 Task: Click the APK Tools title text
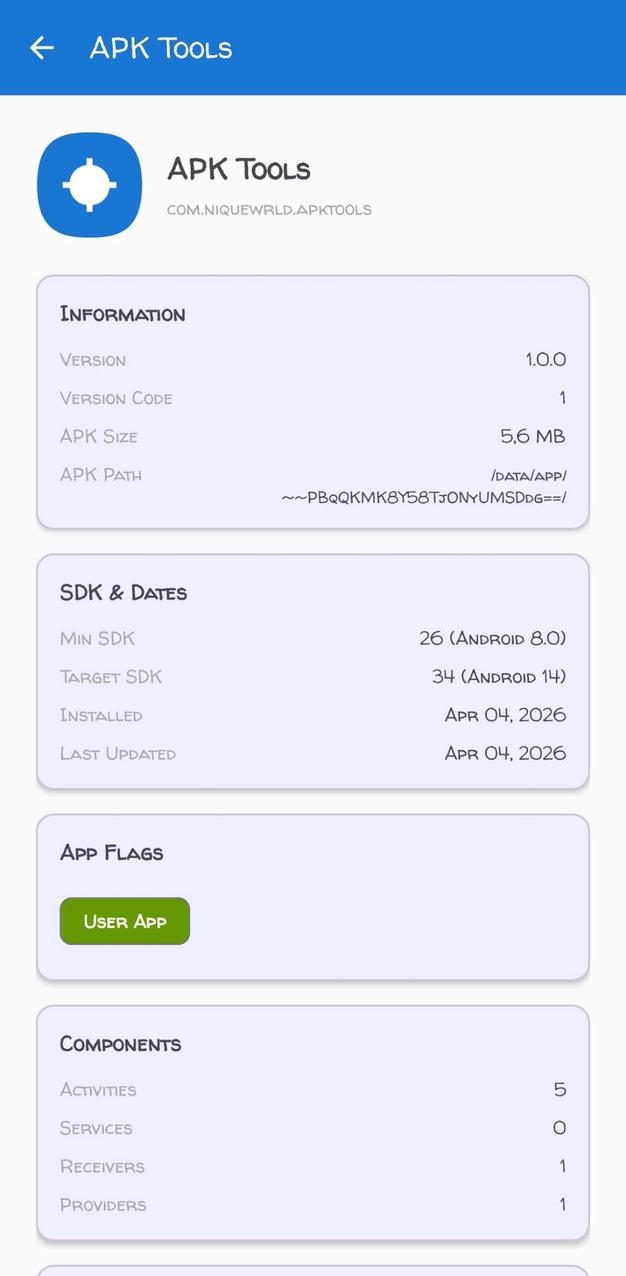click(x=240, y=171)
